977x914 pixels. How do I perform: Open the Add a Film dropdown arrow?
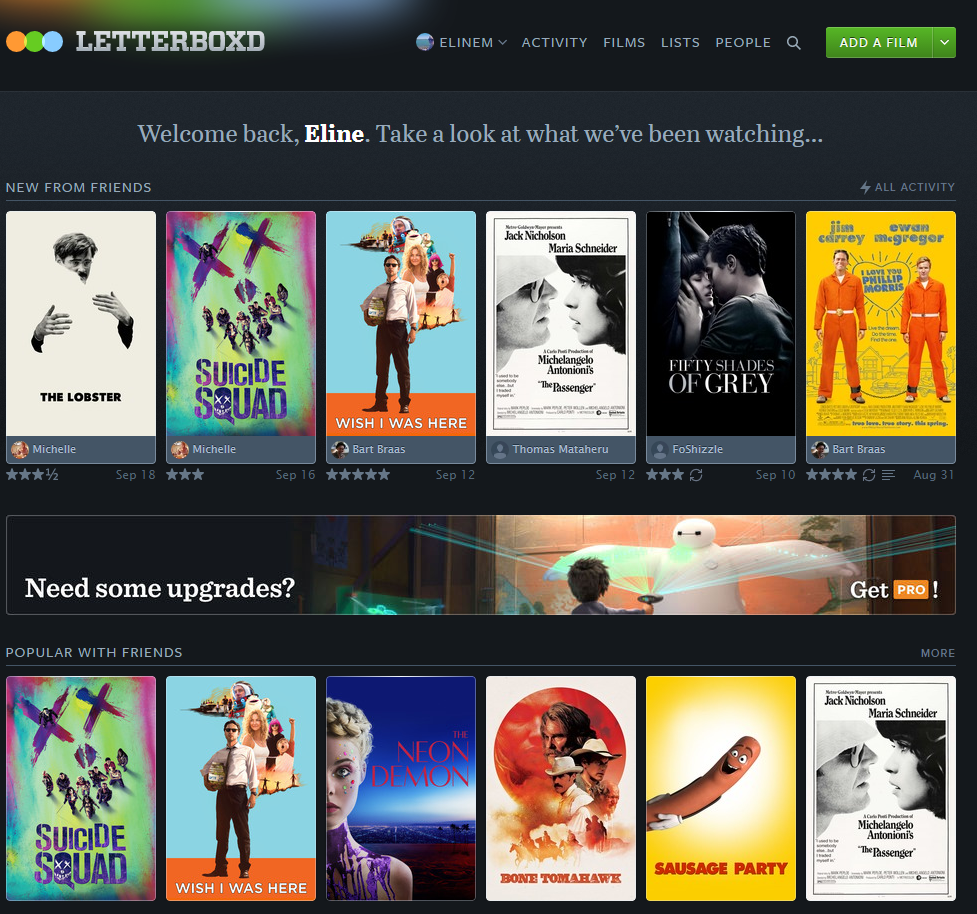coord(944,42)
